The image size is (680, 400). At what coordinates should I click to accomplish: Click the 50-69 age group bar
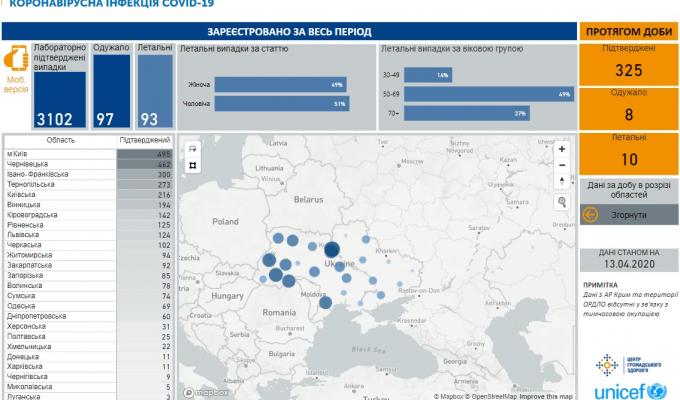[x=489, y=94]
